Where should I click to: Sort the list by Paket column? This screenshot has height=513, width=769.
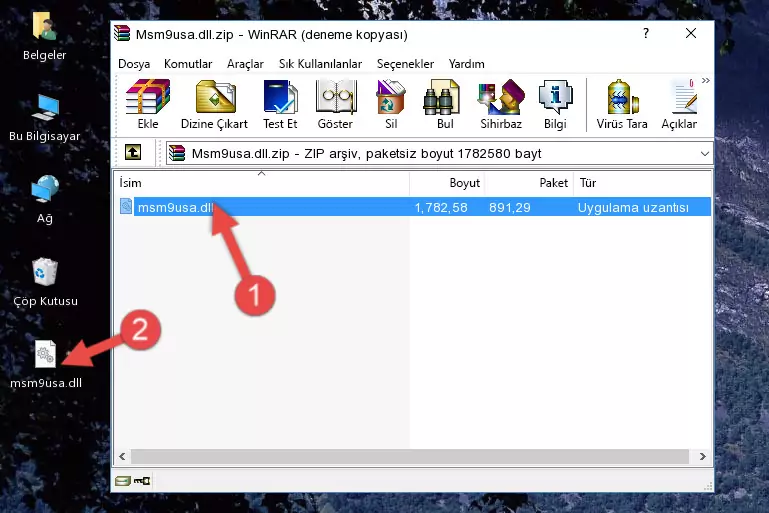(529, 183)
